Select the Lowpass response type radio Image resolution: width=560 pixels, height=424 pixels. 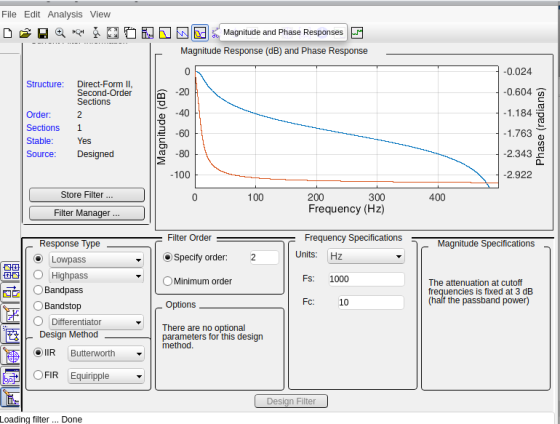pyautogui.click(x=38, y=259)
